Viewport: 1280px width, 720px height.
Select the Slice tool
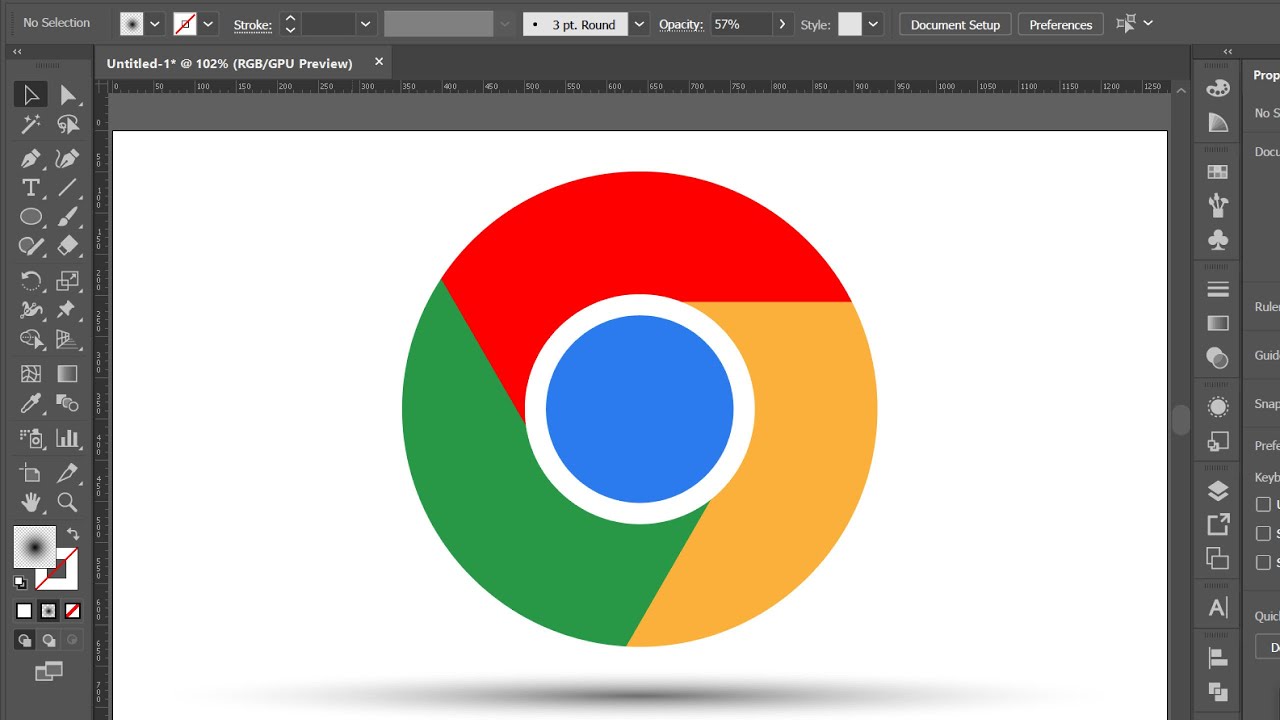(68, 473)
